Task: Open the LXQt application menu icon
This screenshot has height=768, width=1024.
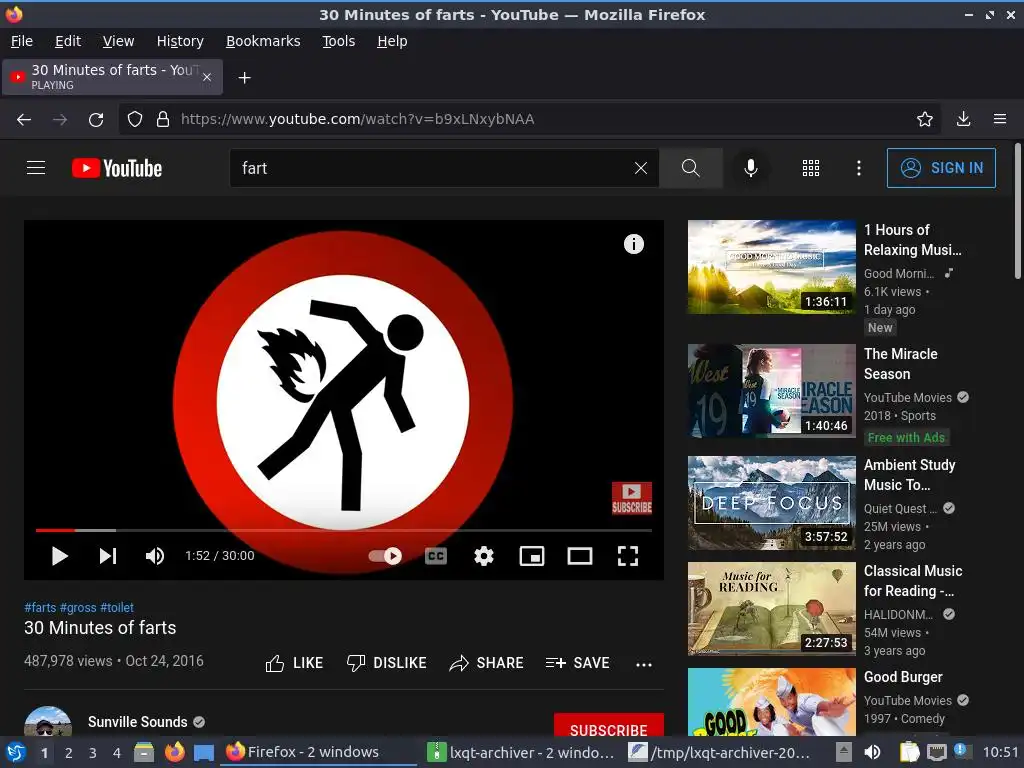Action: click(x=16, y=752)
